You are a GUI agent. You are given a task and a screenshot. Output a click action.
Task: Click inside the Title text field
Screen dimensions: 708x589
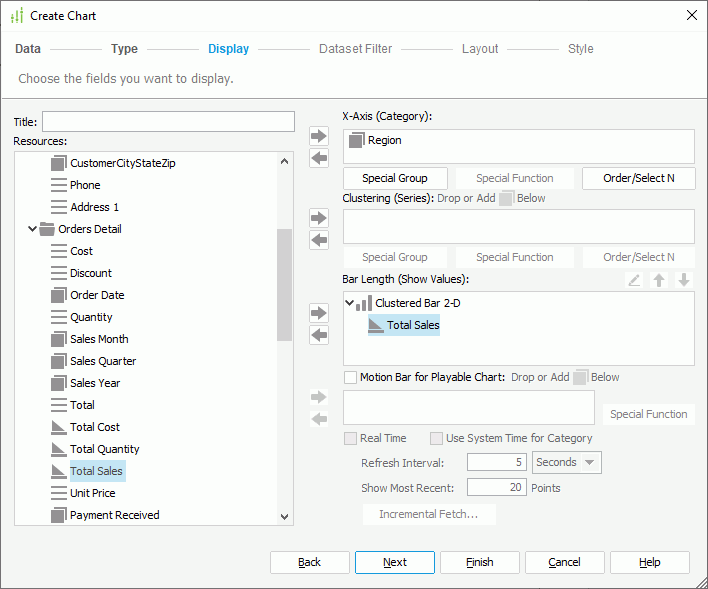(x=168, y=122)
